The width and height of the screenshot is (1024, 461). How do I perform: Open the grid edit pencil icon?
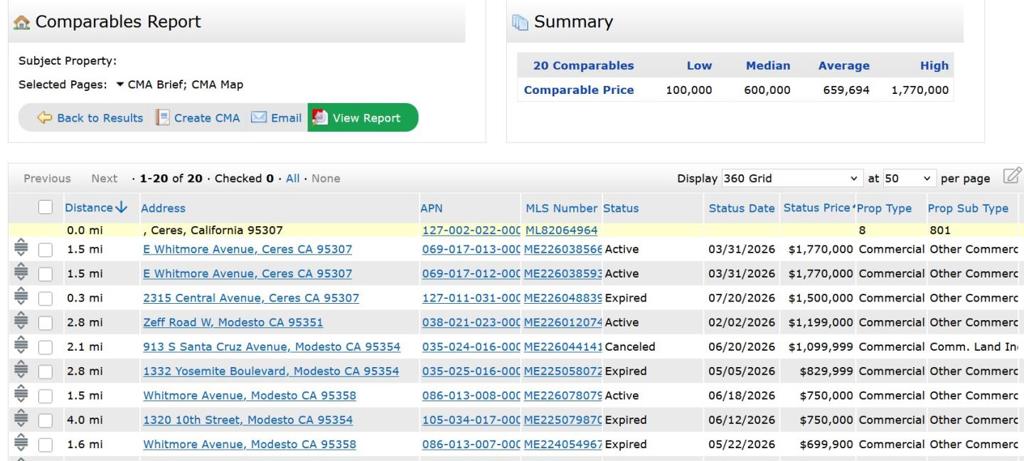click(x=1012, y=175)
